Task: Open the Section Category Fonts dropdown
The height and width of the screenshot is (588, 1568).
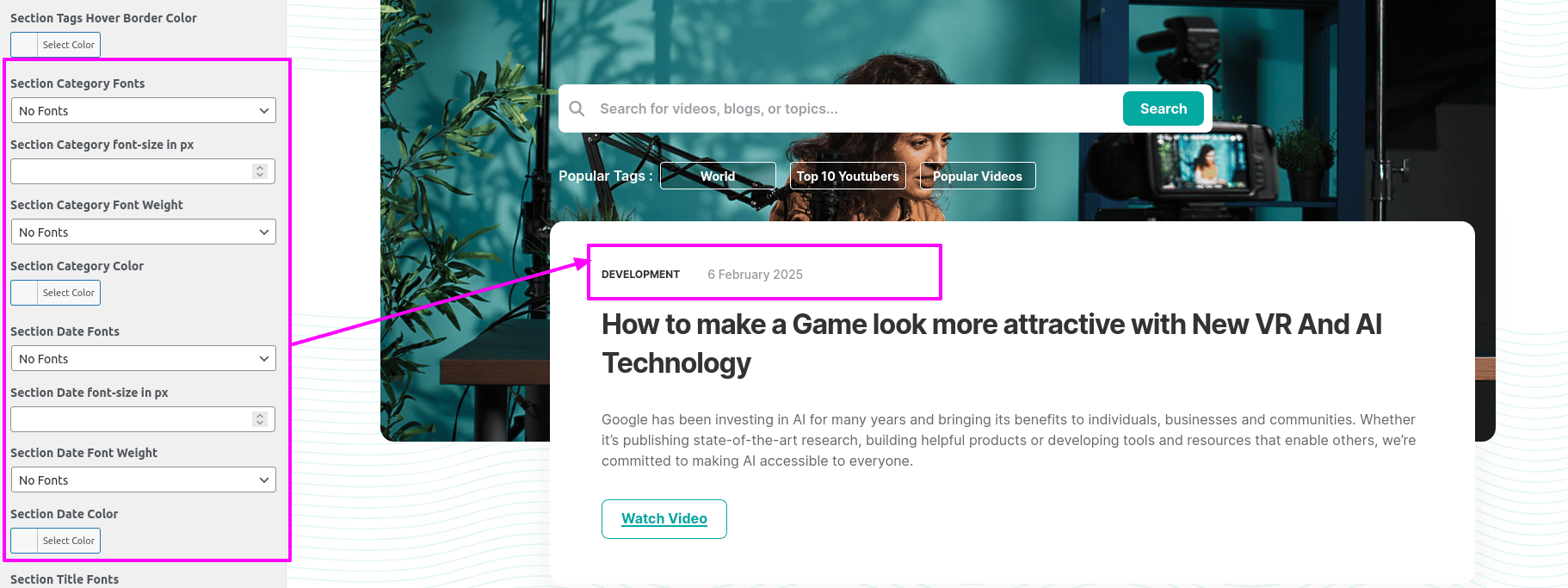Action: [x=143, y=110]
